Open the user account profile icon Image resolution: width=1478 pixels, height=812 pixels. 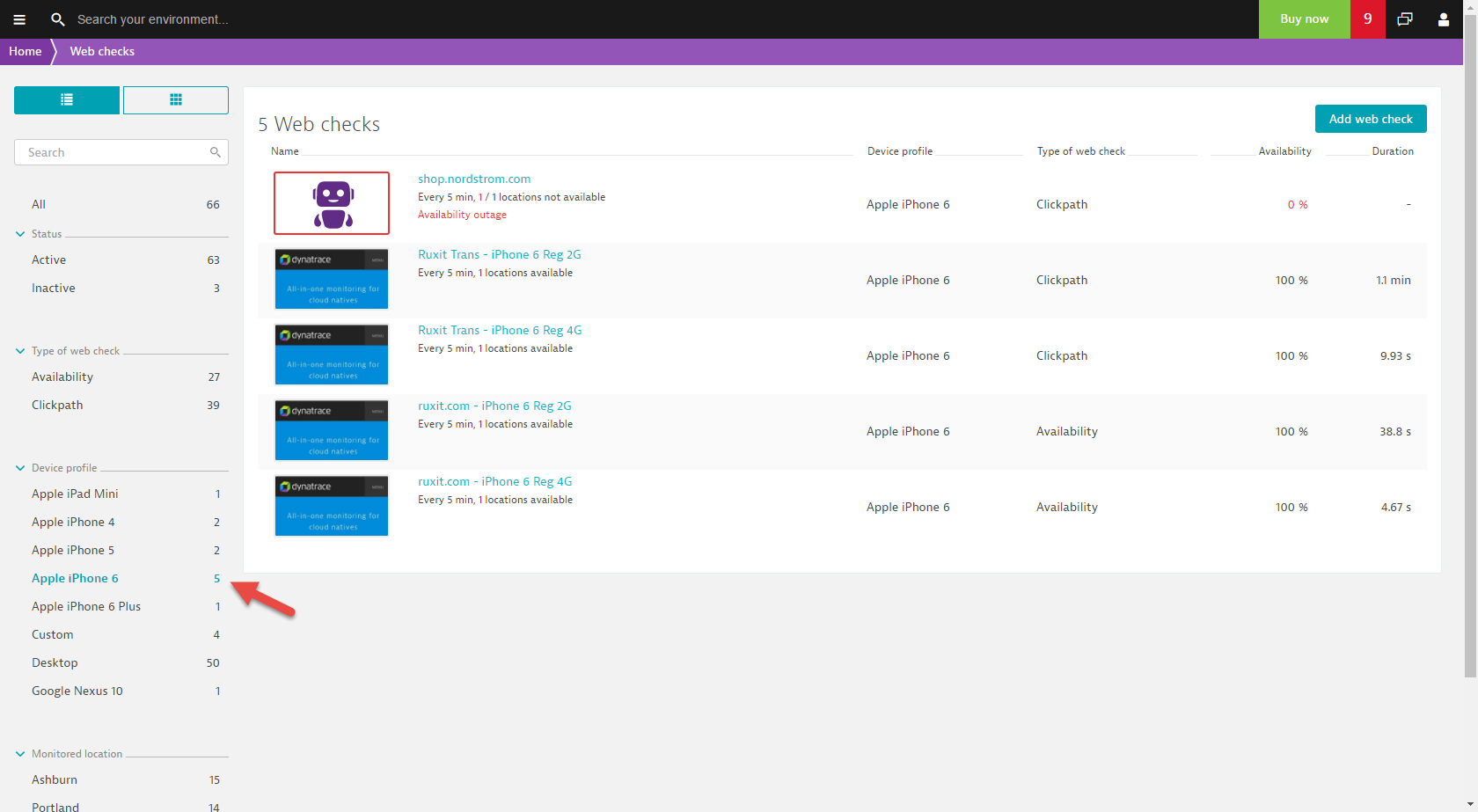(x=1444, y=19)
